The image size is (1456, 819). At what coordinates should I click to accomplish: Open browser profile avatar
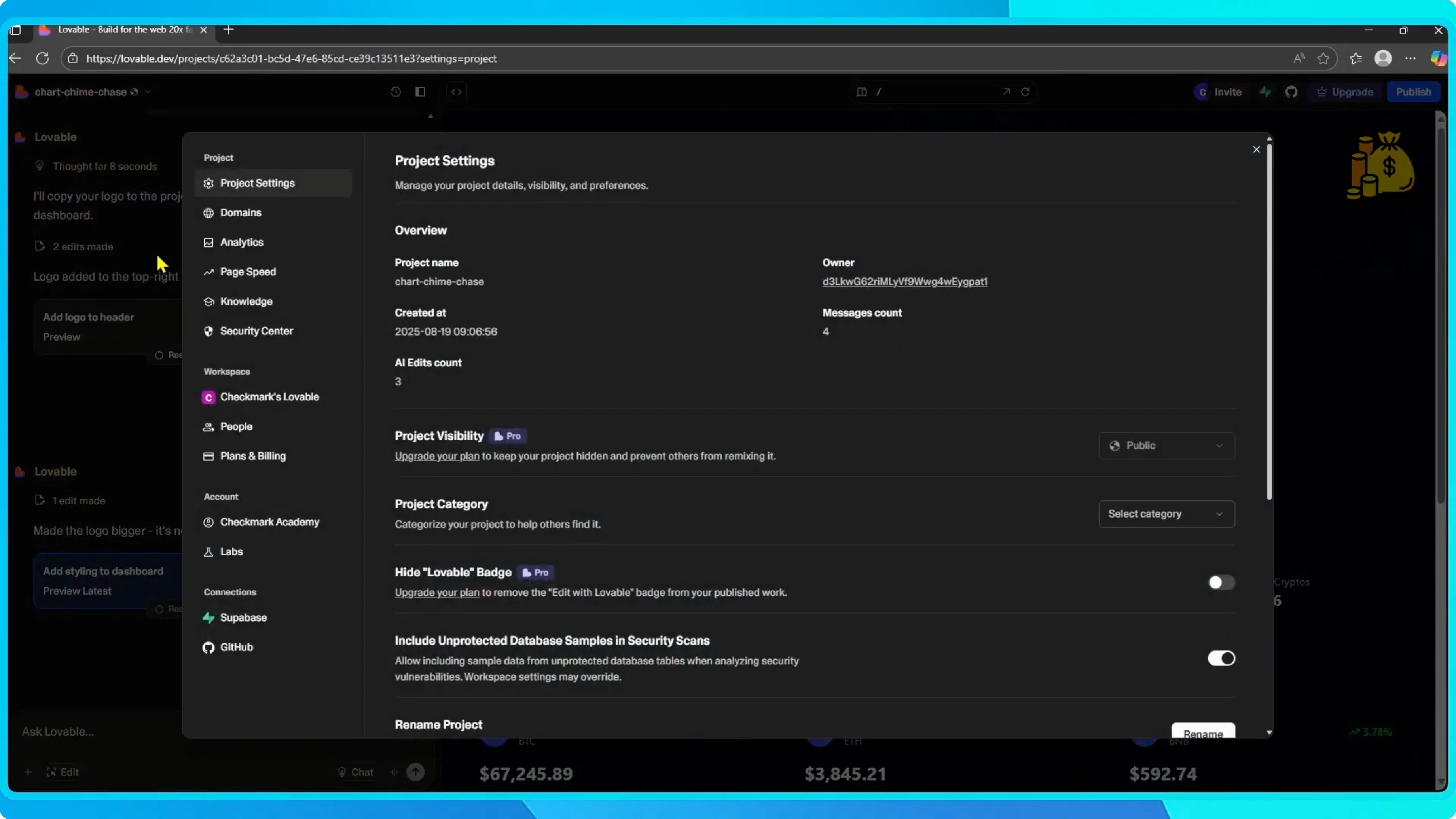coord(1383,58)
